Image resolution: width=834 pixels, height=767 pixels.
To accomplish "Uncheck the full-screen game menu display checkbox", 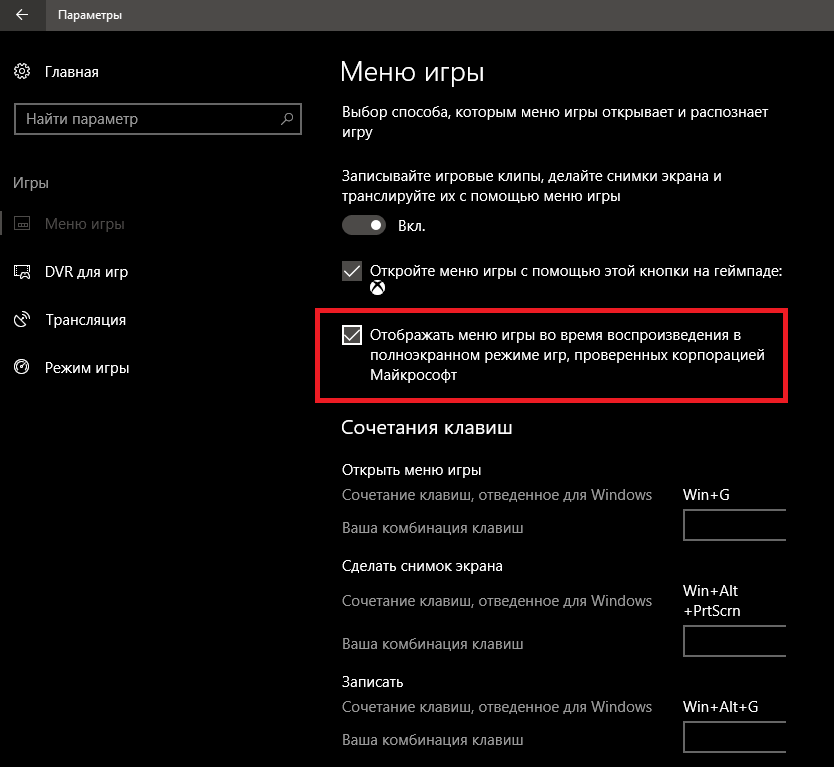I will (352, 335).
